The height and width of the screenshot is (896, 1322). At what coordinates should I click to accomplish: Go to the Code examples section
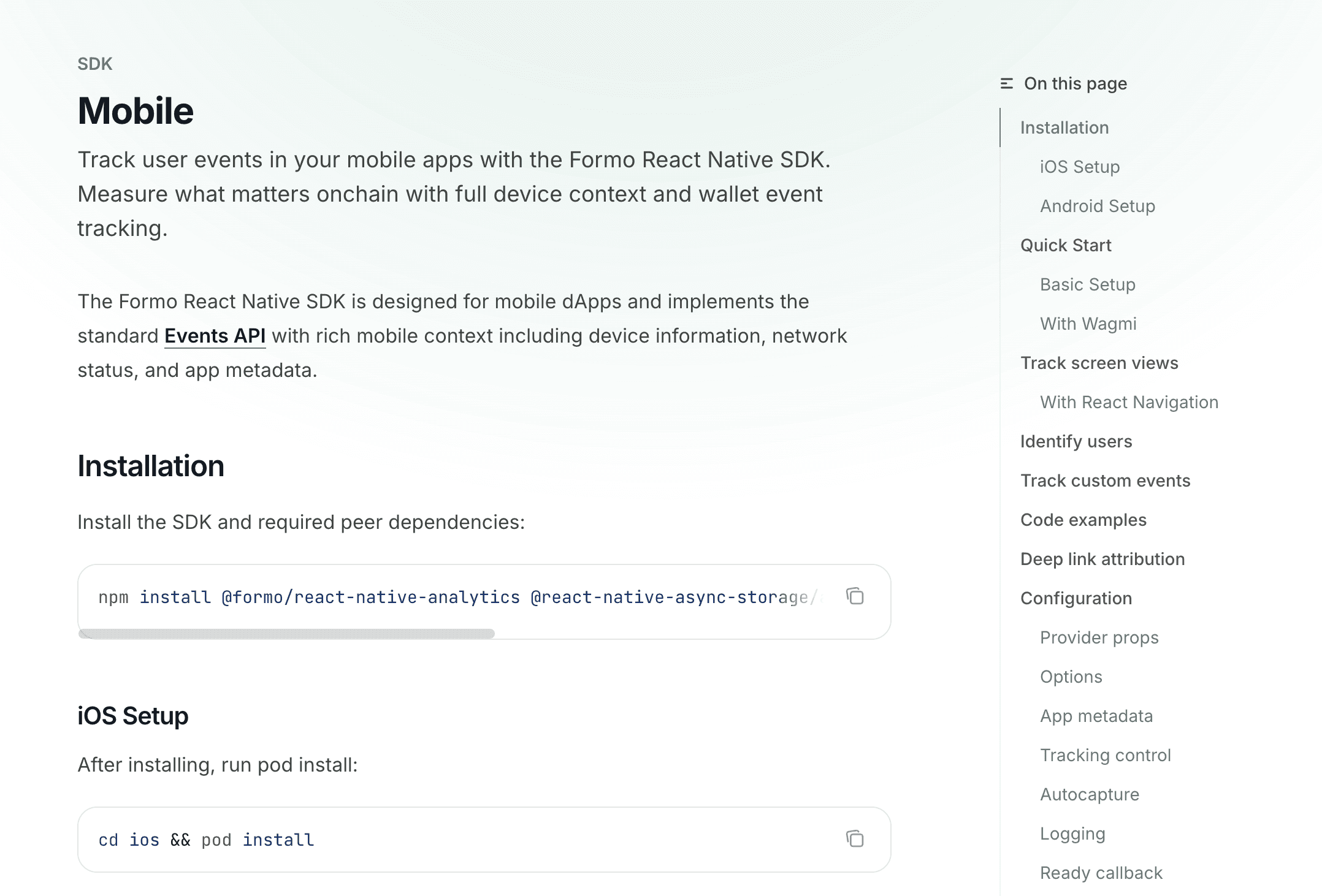pyautogui.click(x=1083, y=520)
